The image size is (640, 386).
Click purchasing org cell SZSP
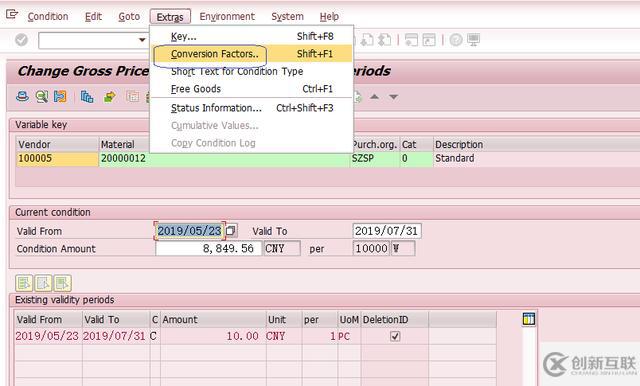pyautogui.click(x=375, y=158)
